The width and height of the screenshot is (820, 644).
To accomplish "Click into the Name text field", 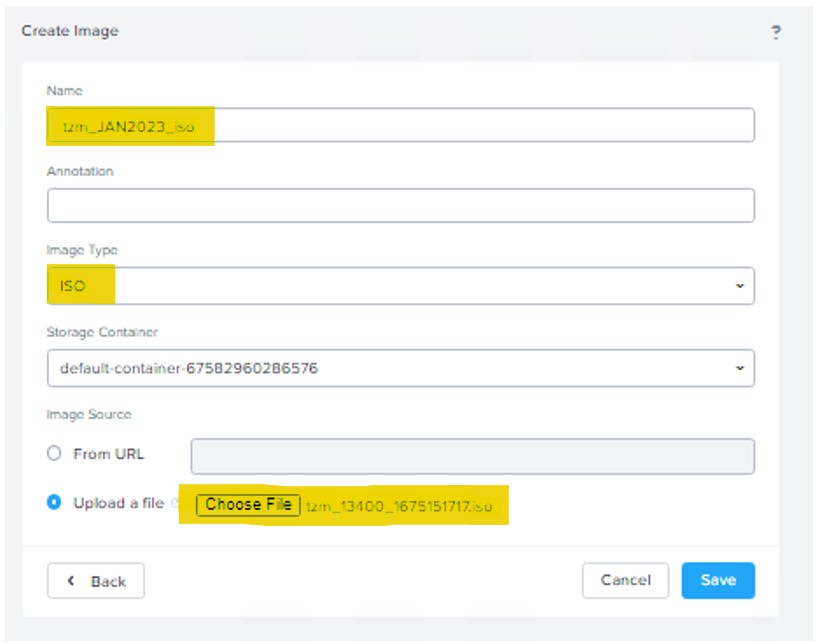I will (x=400, y=126).
